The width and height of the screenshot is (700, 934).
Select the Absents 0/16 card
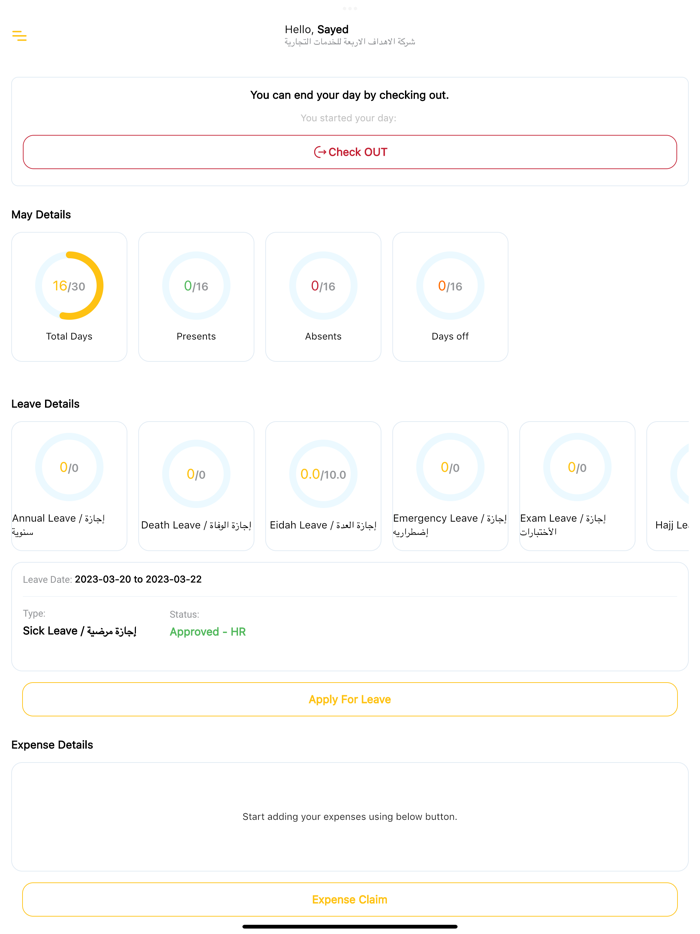(x=323, y=297)
